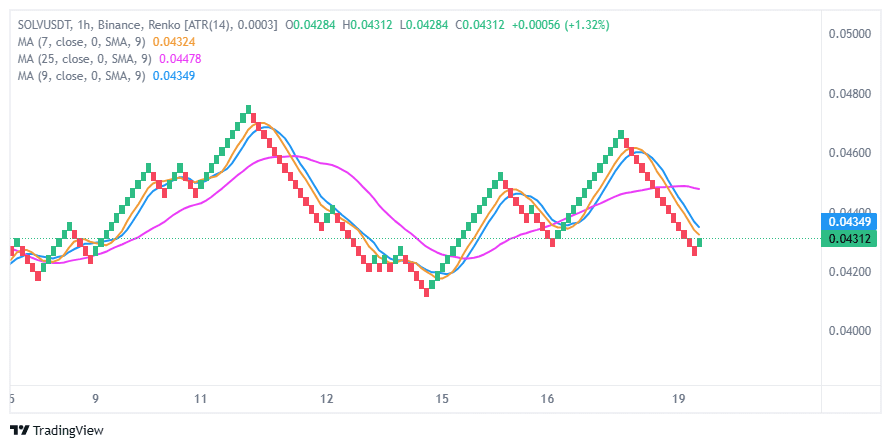
Task: Click the change value +0.00056 (+1.32%)
Action: click(560, 25)
